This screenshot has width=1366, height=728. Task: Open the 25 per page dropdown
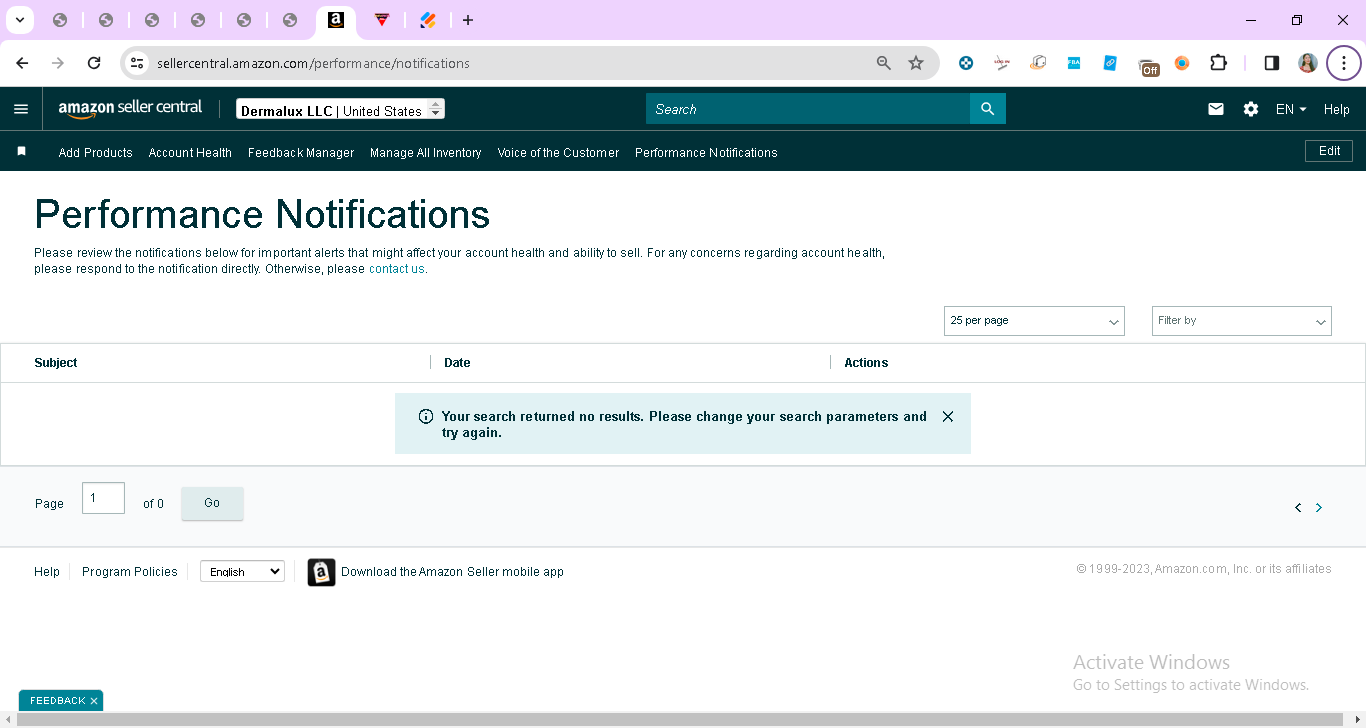click(x=1034, y=321)
